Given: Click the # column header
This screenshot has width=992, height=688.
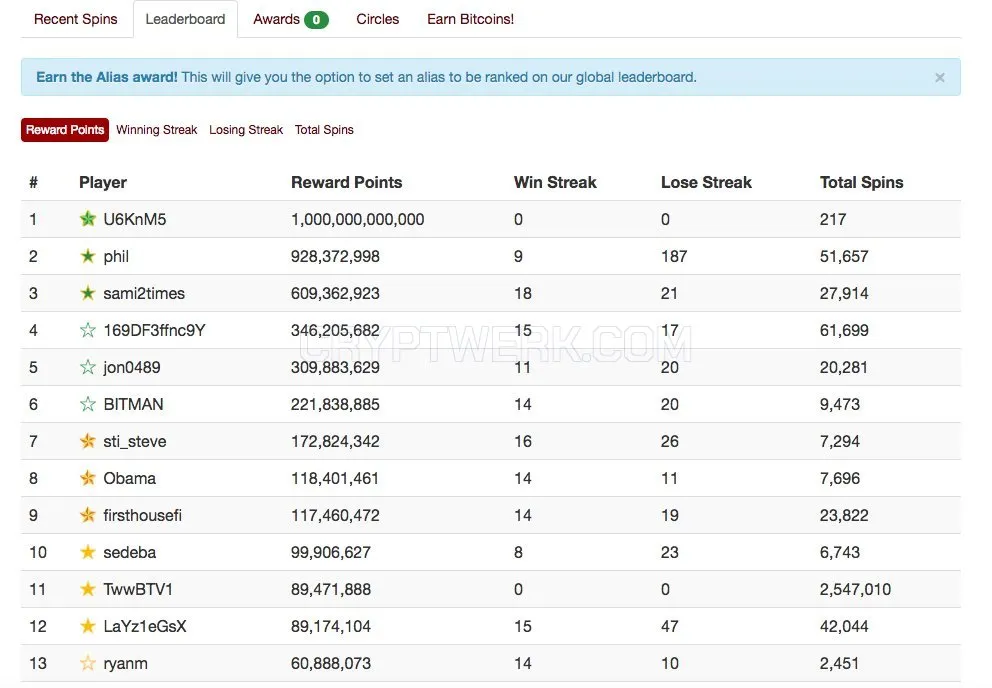Looking at the screenshot, I should pyautogui.click(x=34, y=183).
